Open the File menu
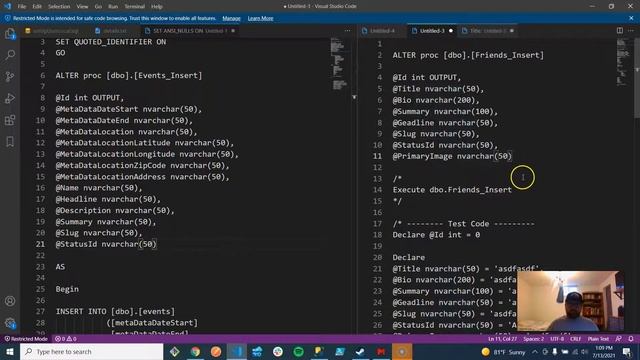The height and width of the screenshot is (360, 640). [x=22, y=7]
